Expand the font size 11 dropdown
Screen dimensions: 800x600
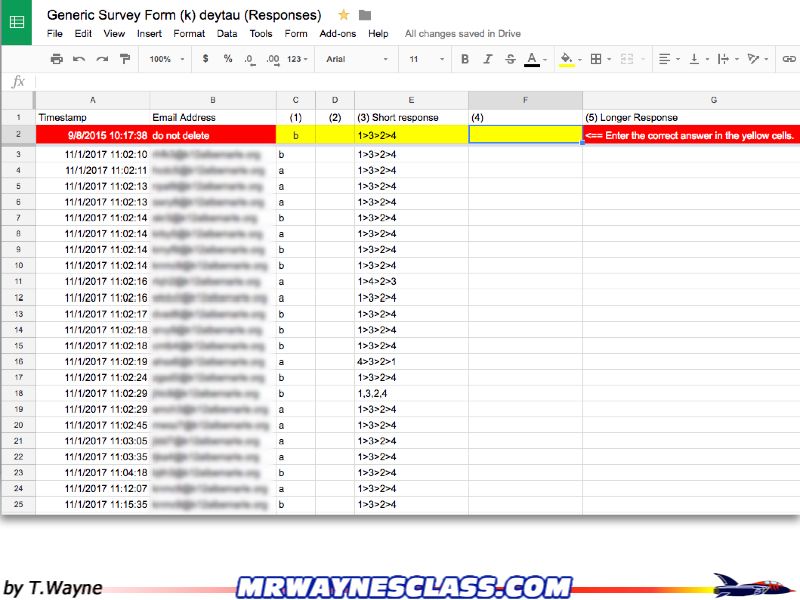(423, 60)
